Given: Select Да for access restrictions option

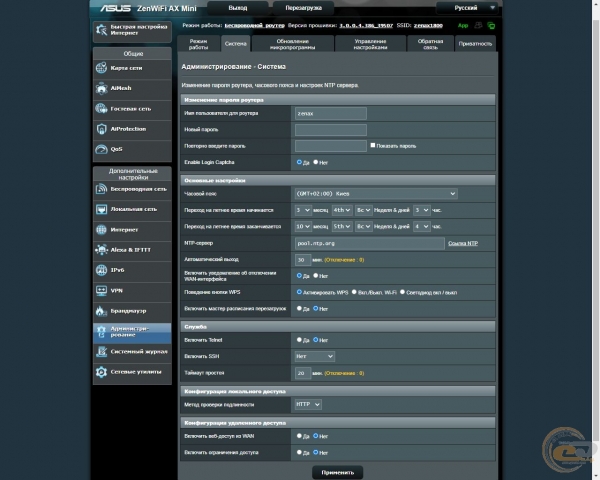Looking at the screenshot, I should [x=299, y=452].
